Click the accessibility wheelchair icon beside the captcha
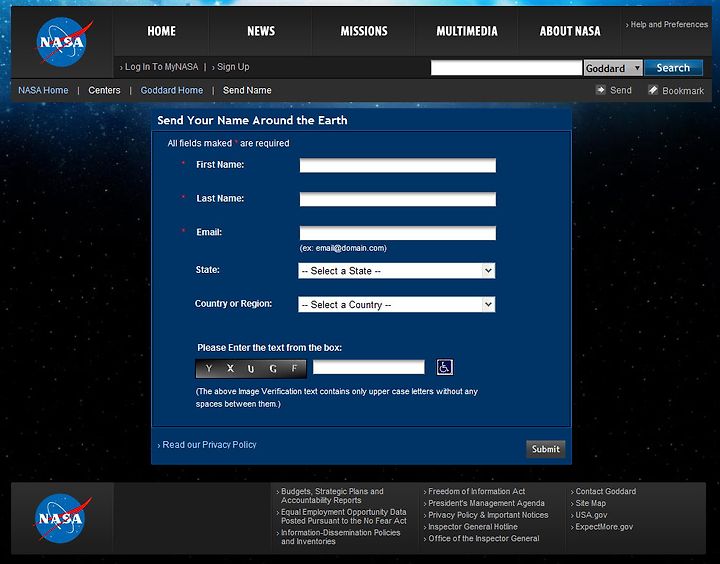Screen dimensions: 720x564 [444, 367]
